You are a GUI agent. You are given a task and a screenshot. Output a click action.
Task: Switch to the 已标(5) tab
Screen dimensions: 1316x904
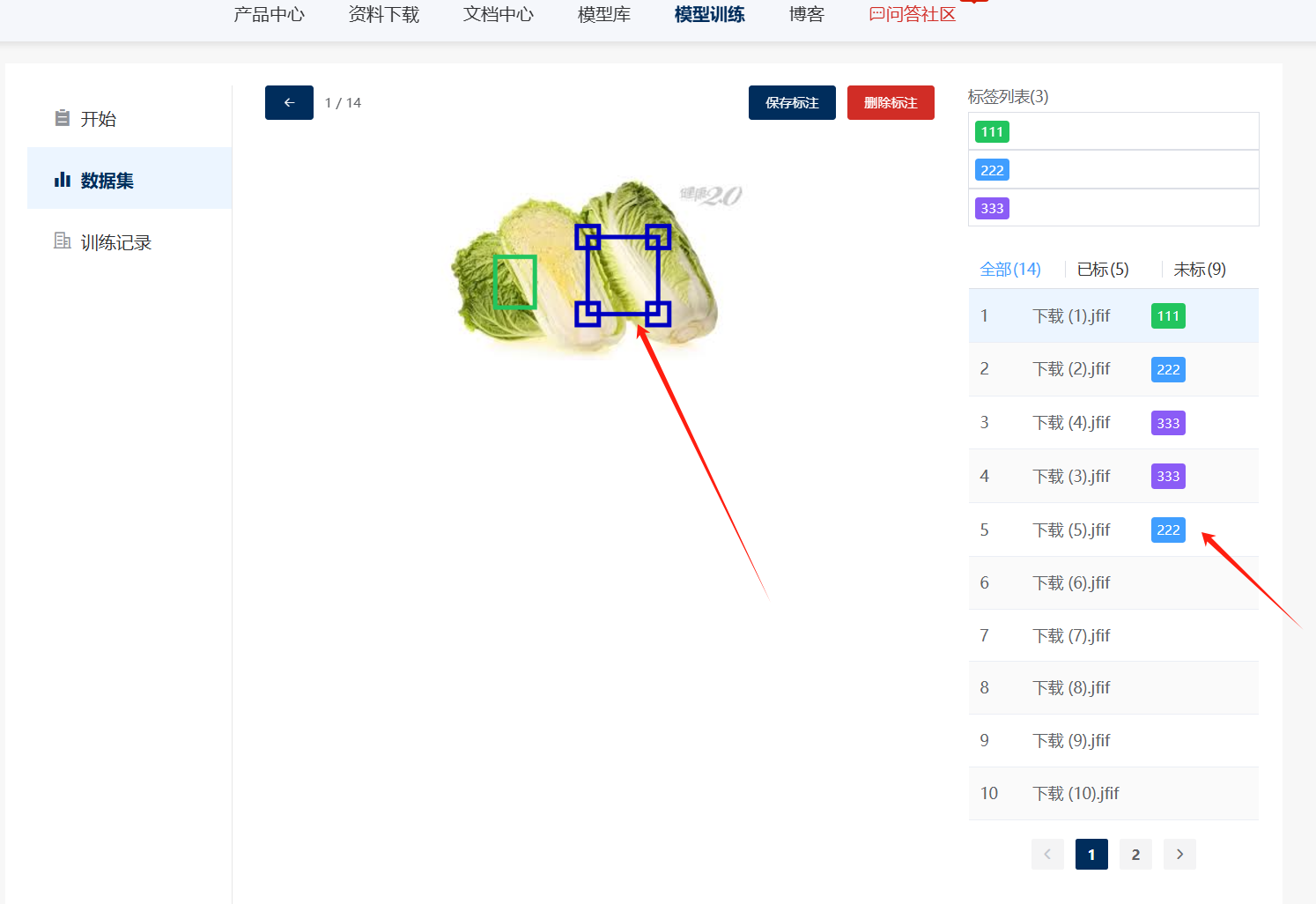(1102, 270)
